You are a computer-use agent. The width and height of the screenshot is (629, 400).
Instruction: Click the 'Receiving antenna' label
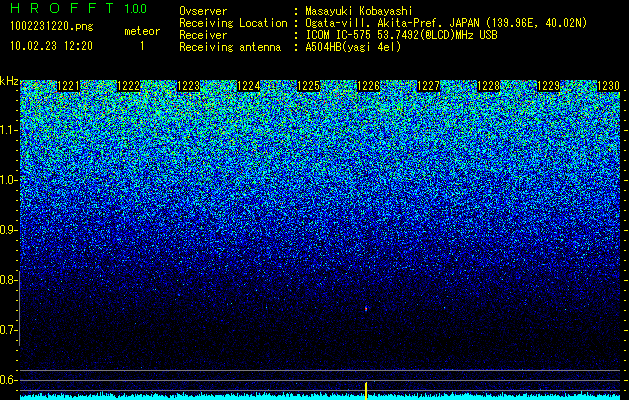pos(230,47)
